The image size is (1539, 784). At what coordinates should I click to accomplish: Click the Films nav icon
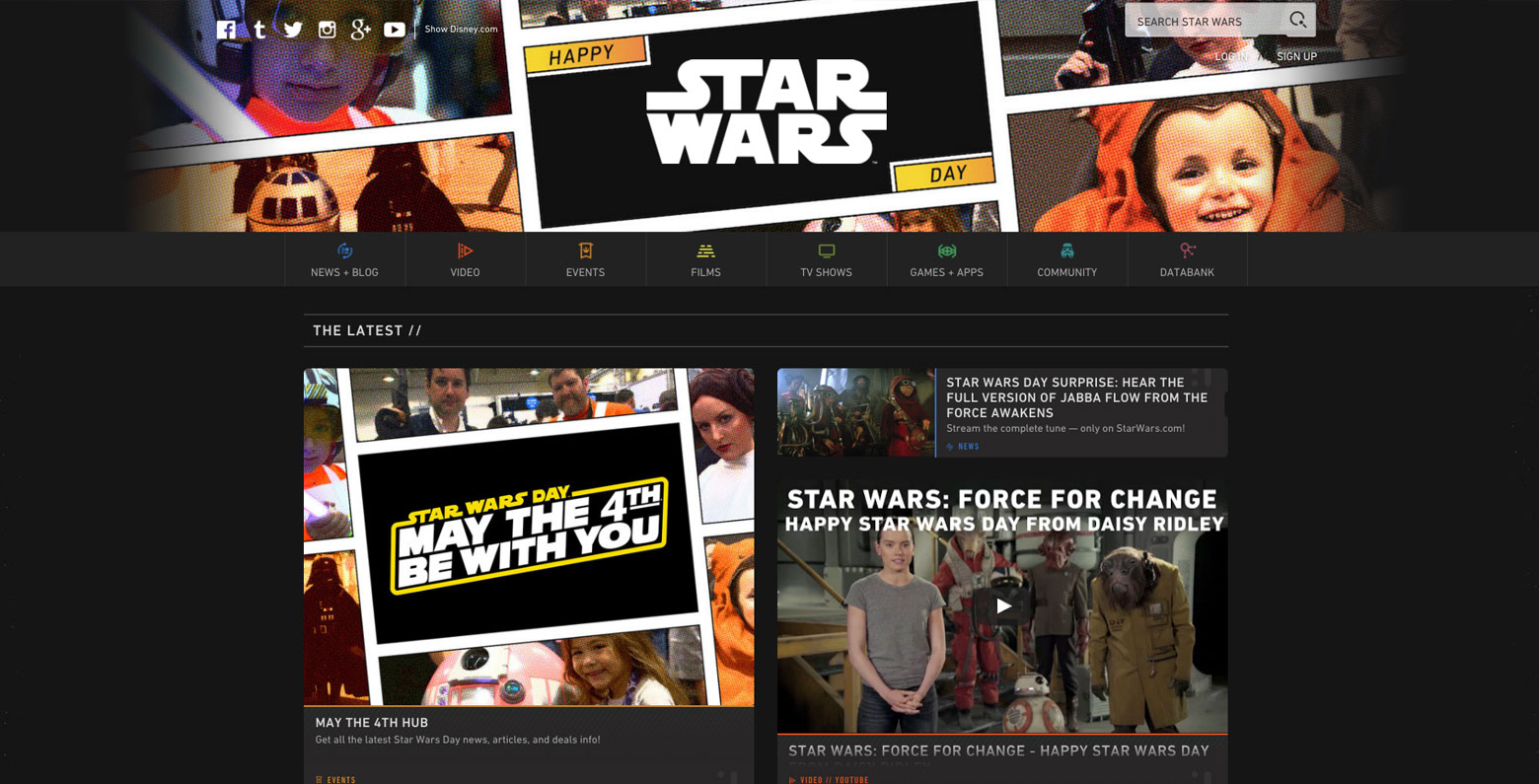click(705, 250)
